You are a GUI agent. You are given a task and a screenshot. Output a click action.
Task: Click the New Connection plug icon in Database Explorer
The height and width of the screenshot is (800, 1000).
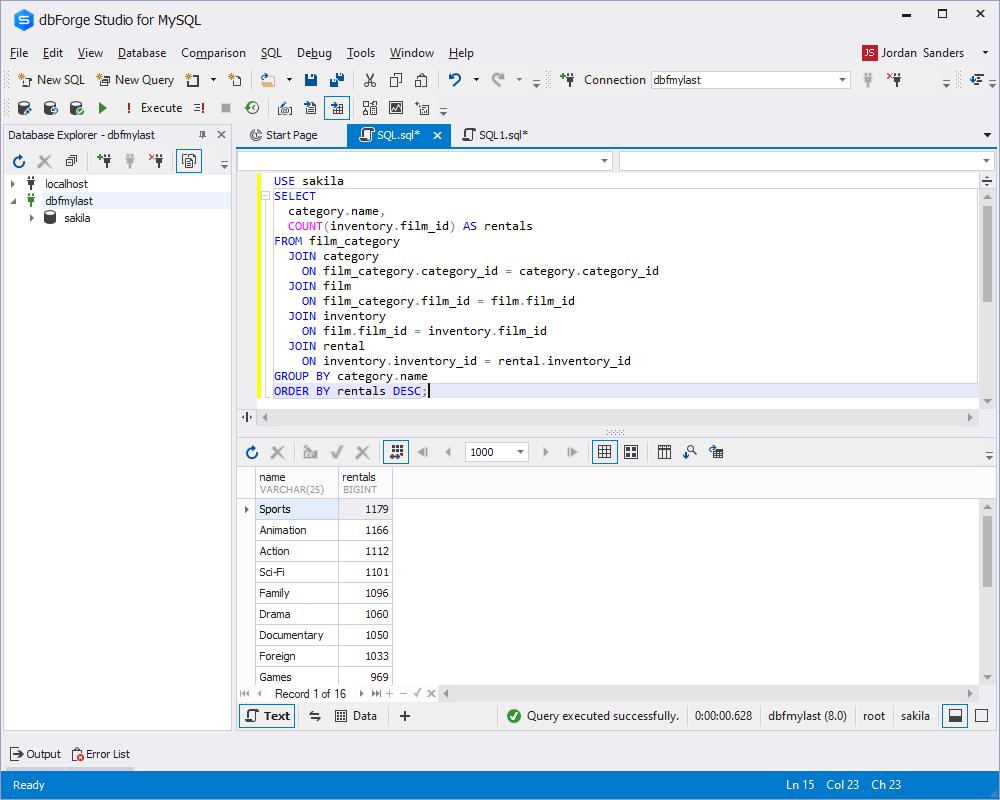tap(104, 161)
